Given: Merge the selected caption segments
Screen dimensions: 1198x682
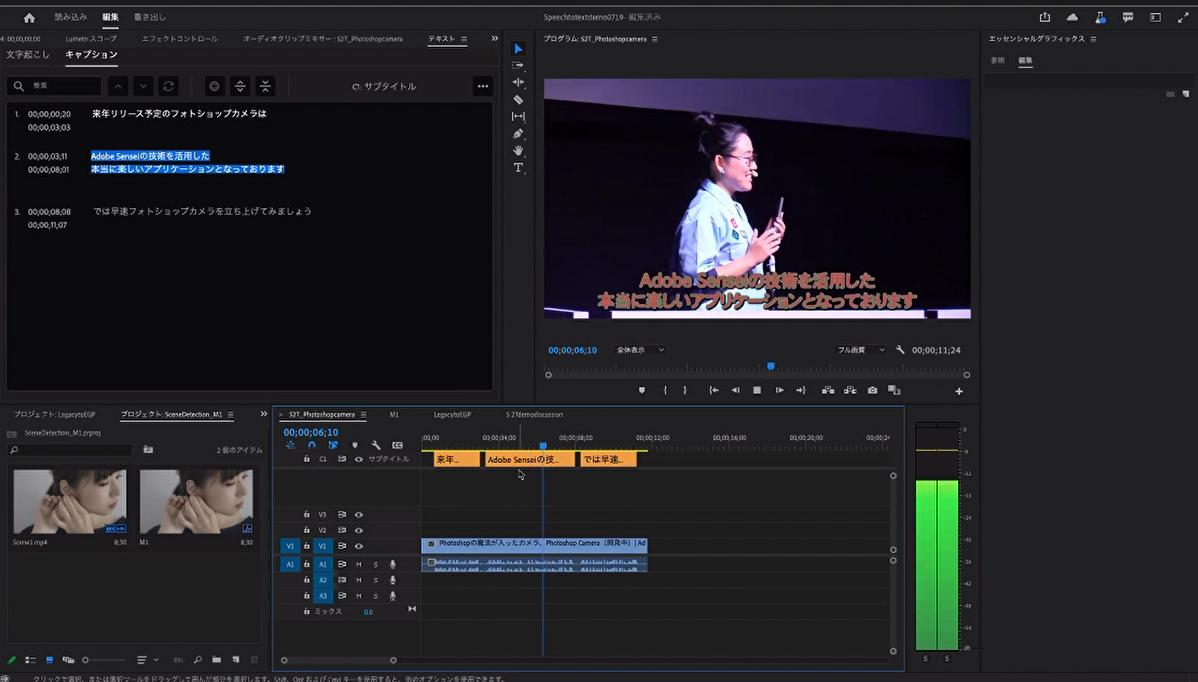Looking at the screenshot, I should [x=265, y=86].
